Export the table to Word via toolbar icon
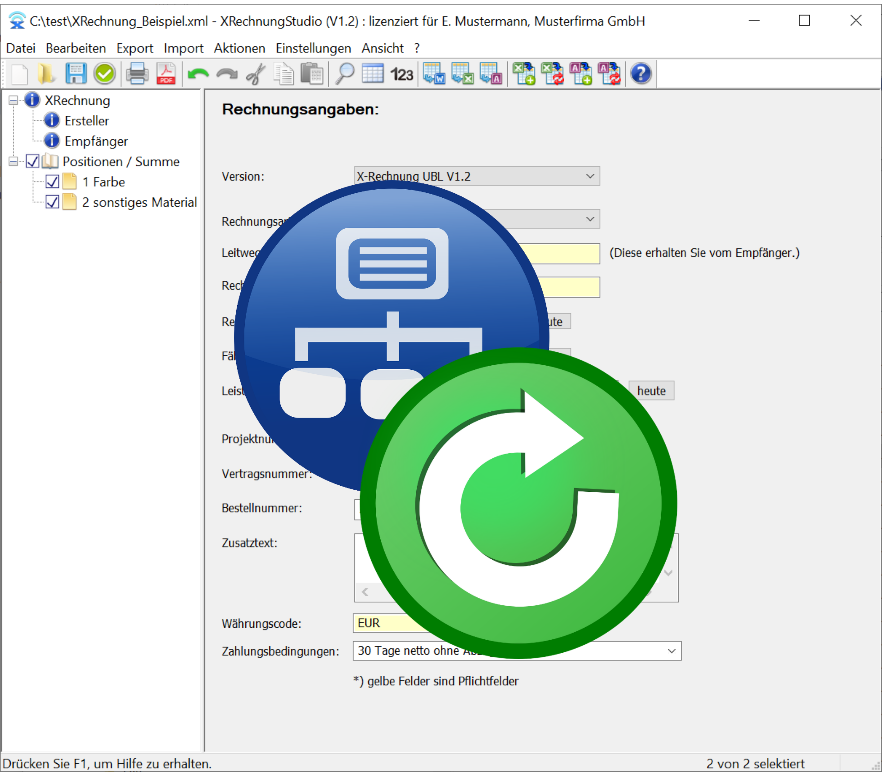 (434, 74)
